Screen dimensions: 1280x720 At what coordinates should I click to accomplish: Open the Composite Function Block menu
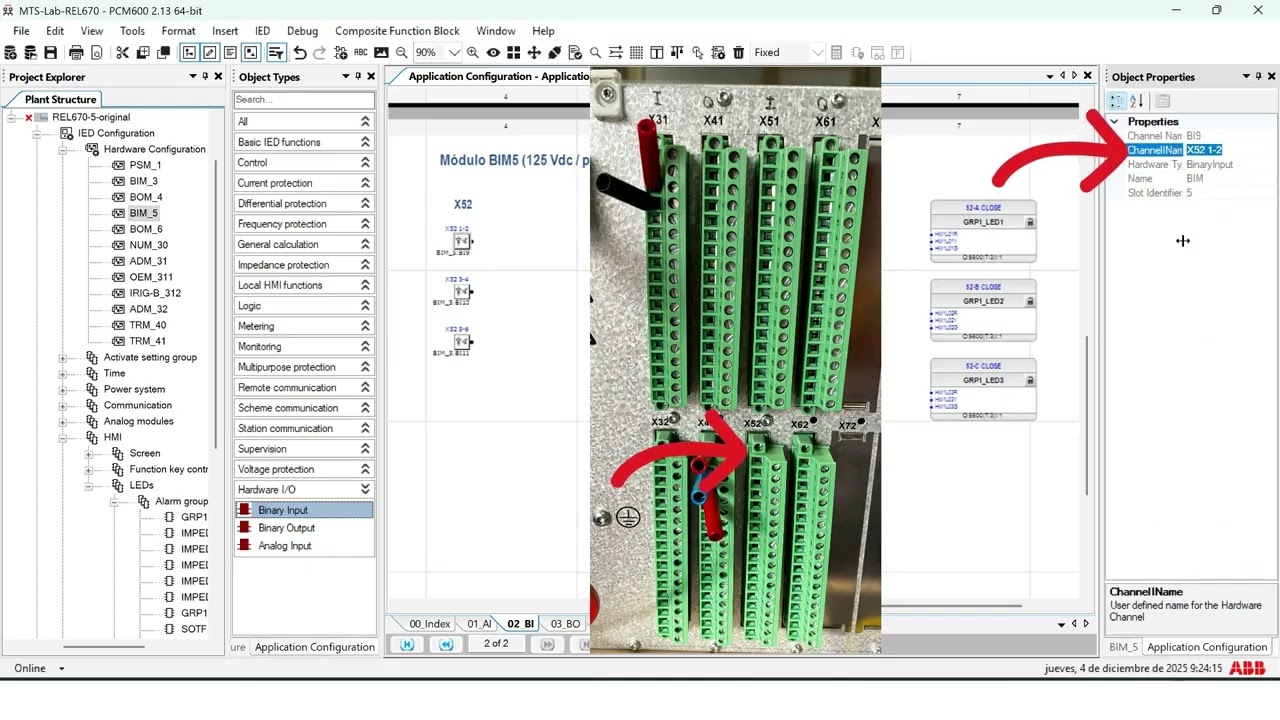[397, 31]
